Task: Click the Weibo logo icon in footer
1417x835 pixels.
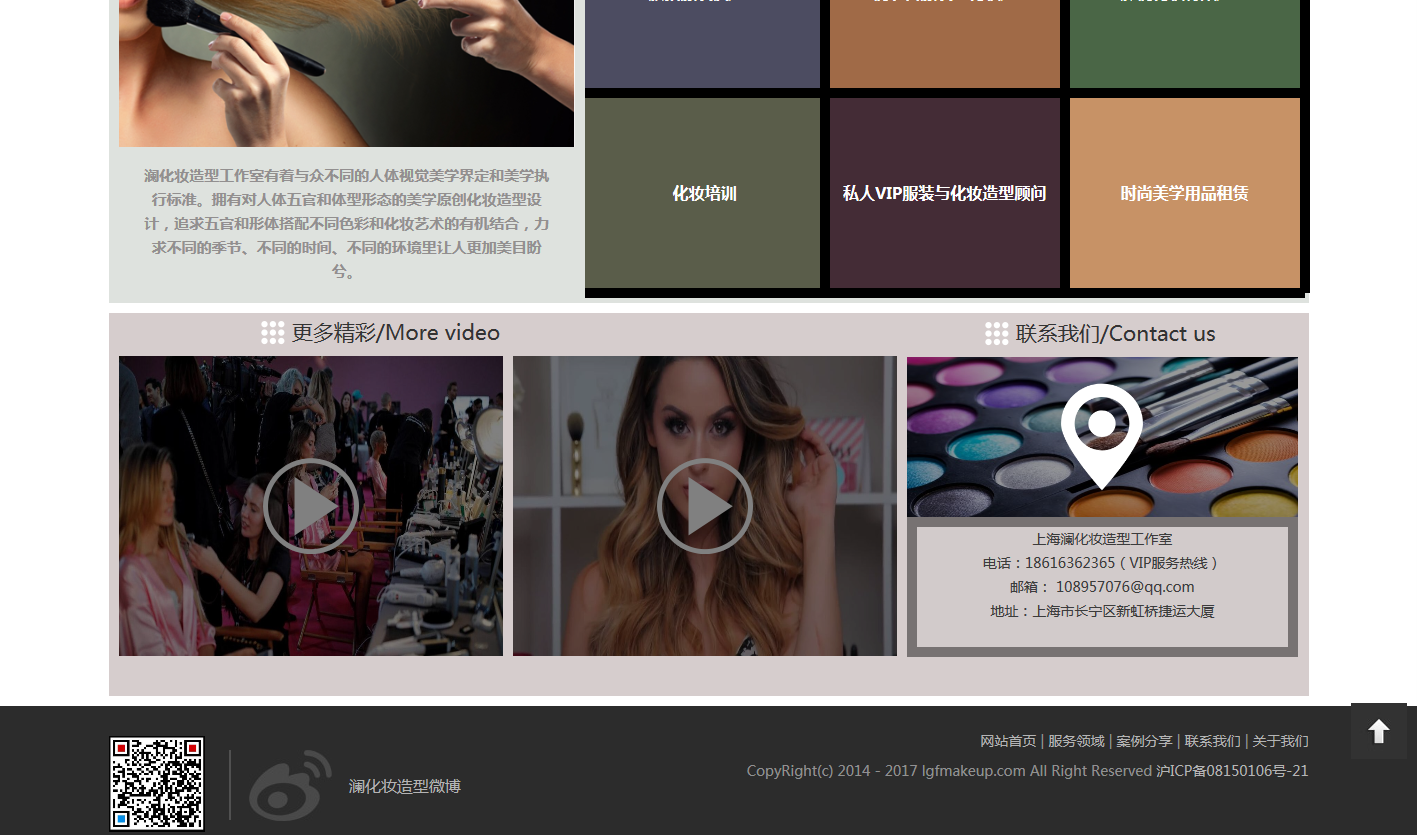Action: (290, 785)
